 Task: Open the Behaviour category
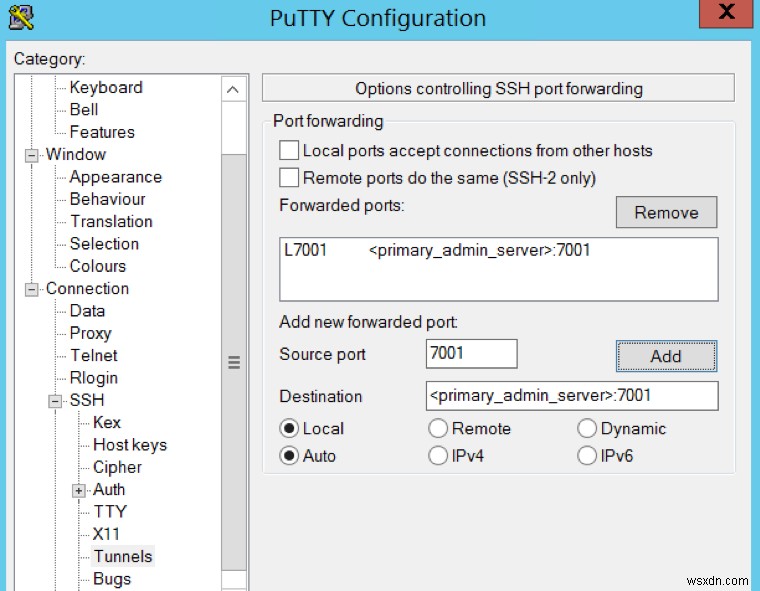point(108,199)
